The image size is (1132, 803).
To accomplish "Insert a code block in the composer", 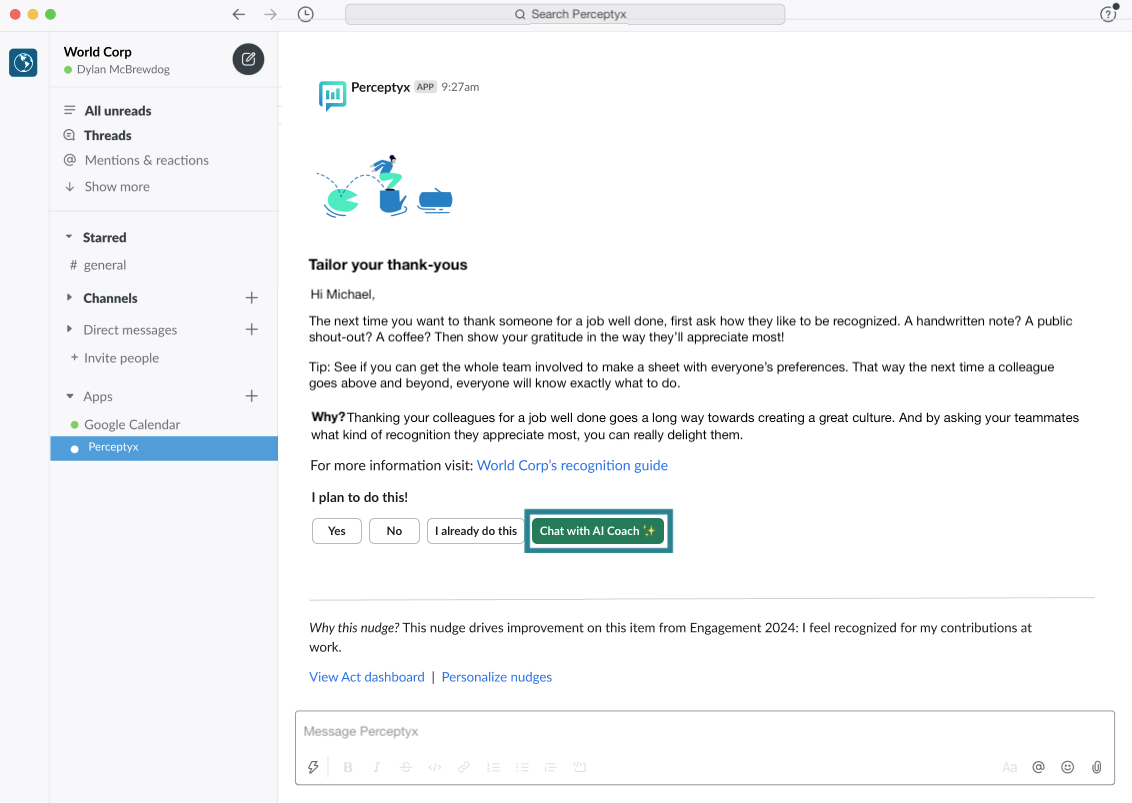I will tap(580, 767).
